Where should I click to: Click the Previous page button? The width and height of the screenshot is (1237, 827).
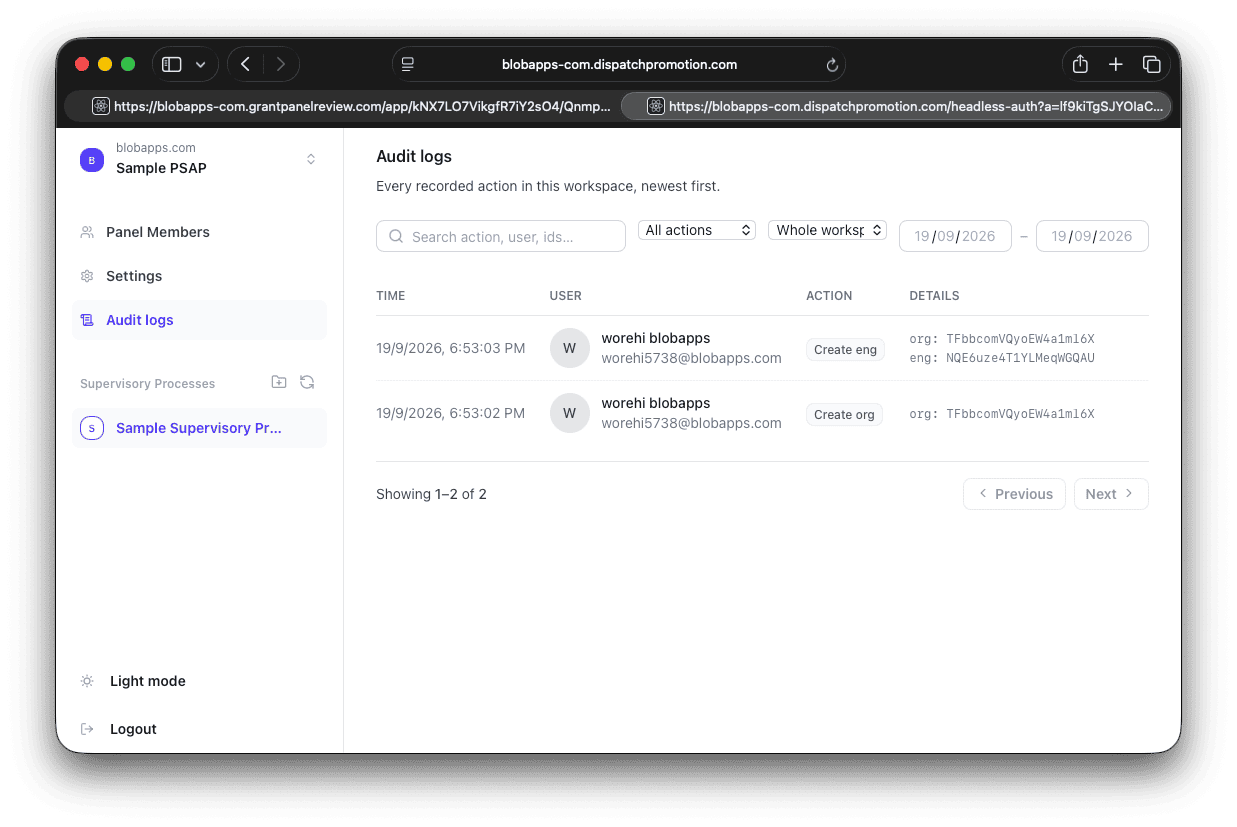pos(1014,494)
